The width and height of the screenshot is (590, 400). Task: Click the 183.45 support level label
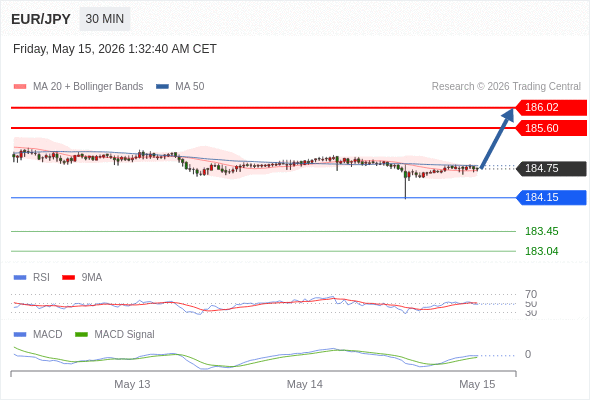point(541,231)
